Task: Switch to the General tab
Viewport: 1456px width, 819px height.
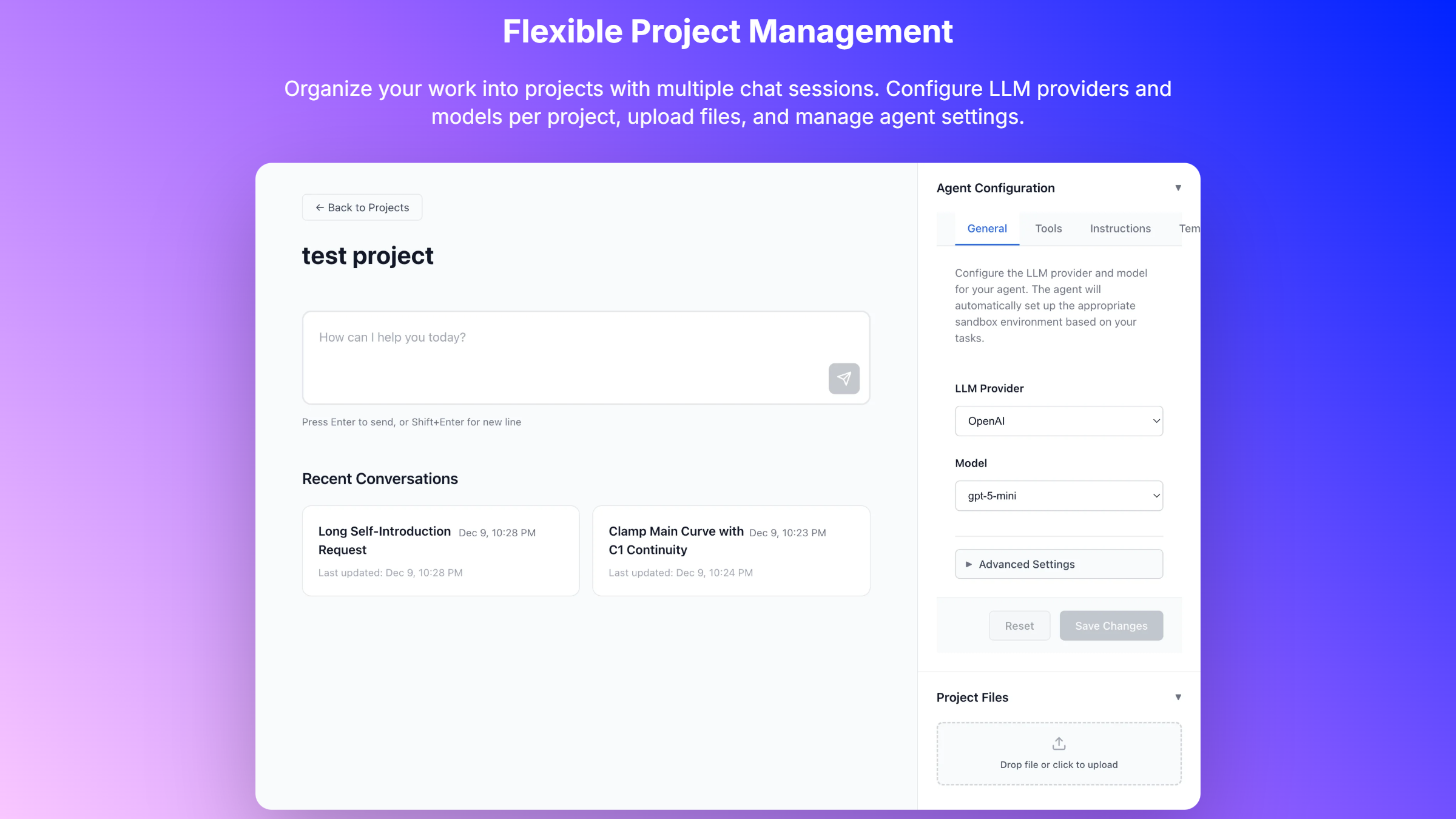Action: 986,229
